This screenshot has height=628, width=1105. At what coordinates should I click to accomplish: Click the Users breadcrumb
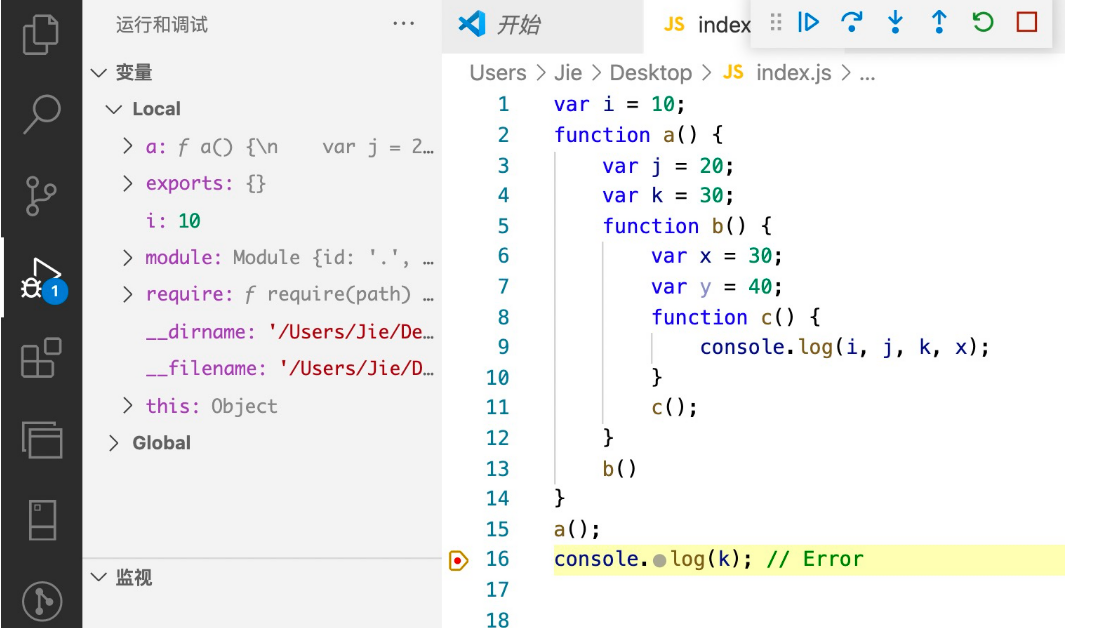click(498, 73)
